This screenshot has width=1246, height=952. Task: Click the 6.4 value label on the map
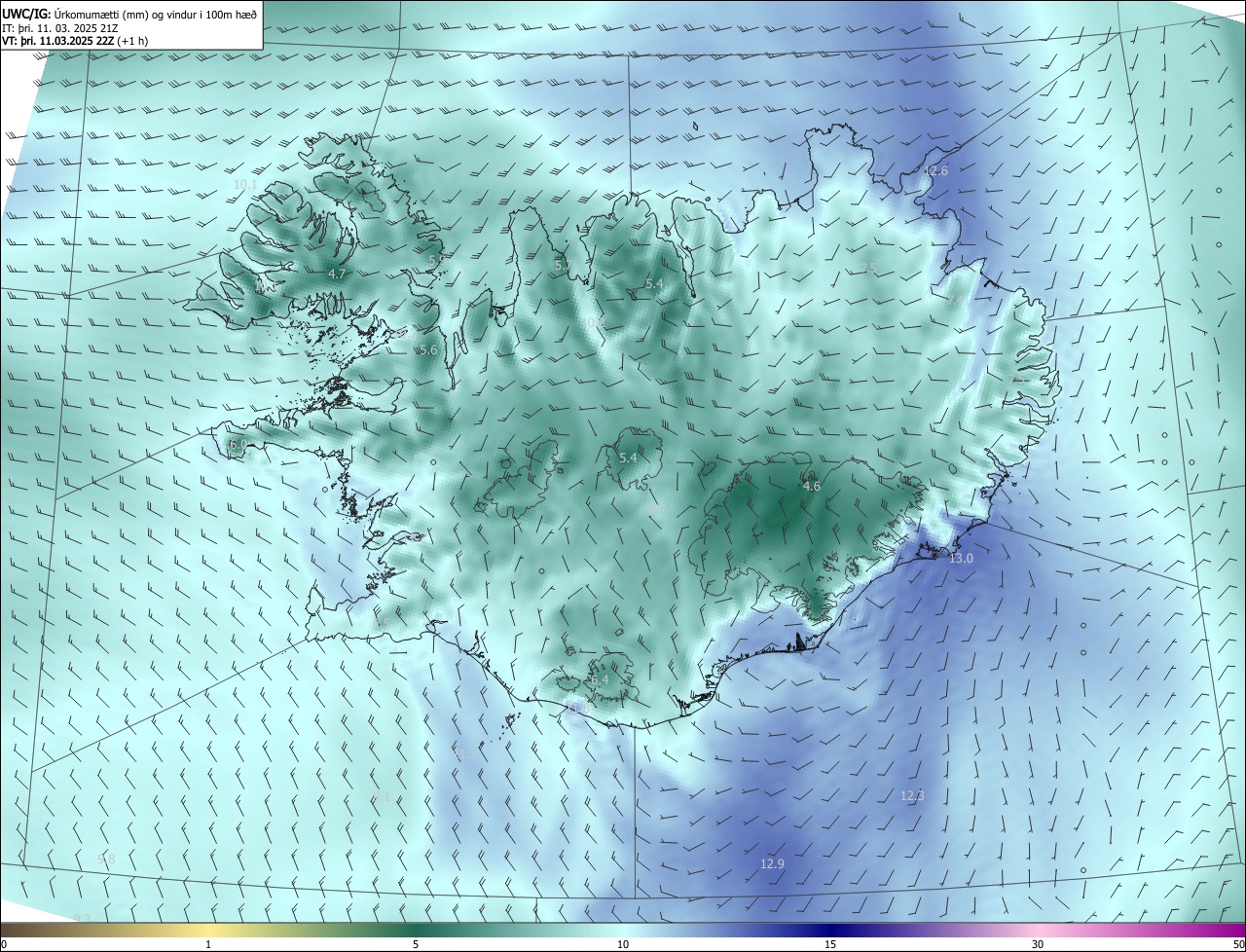point(600,679)
